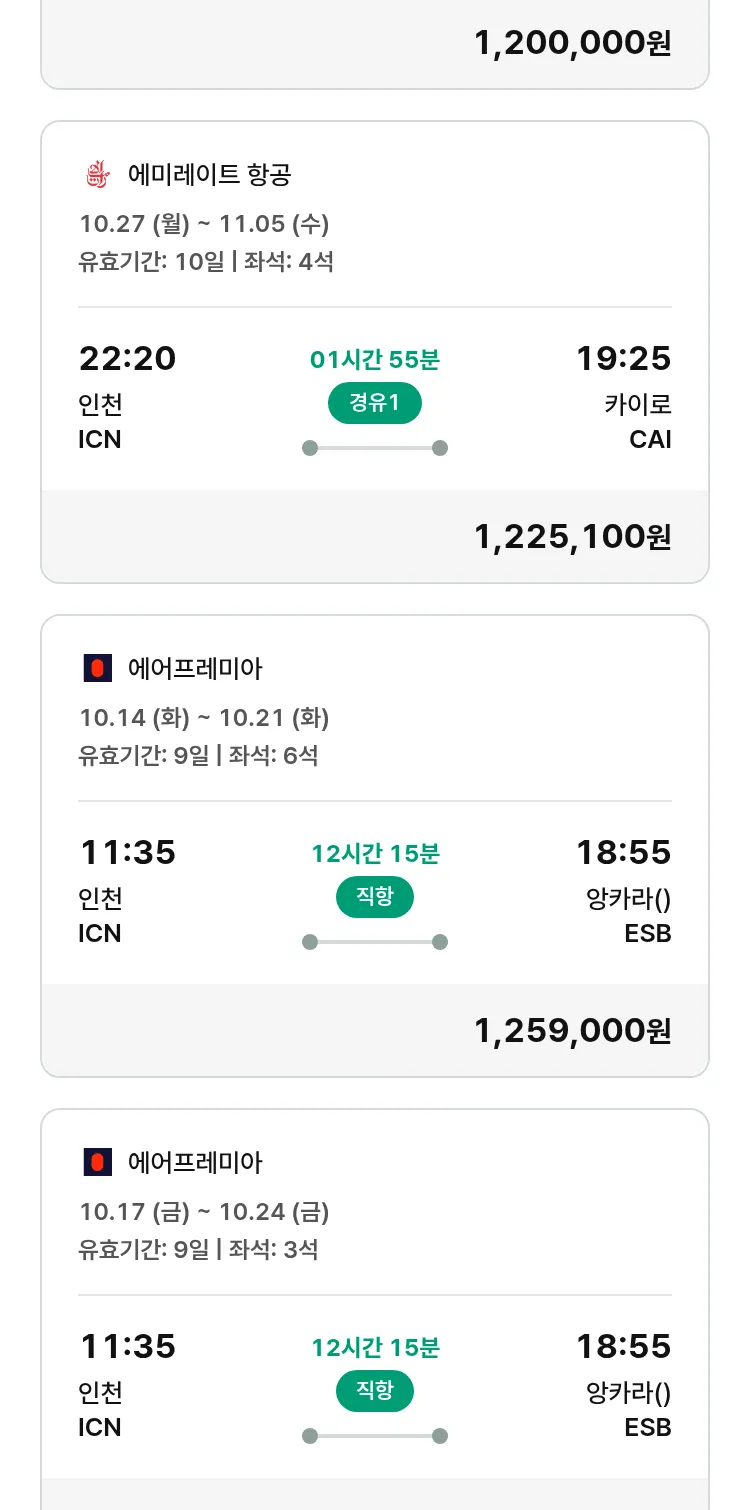Click the 카이로 CAI destination label
The image size is (750, 1510).
tap(637, 421)
